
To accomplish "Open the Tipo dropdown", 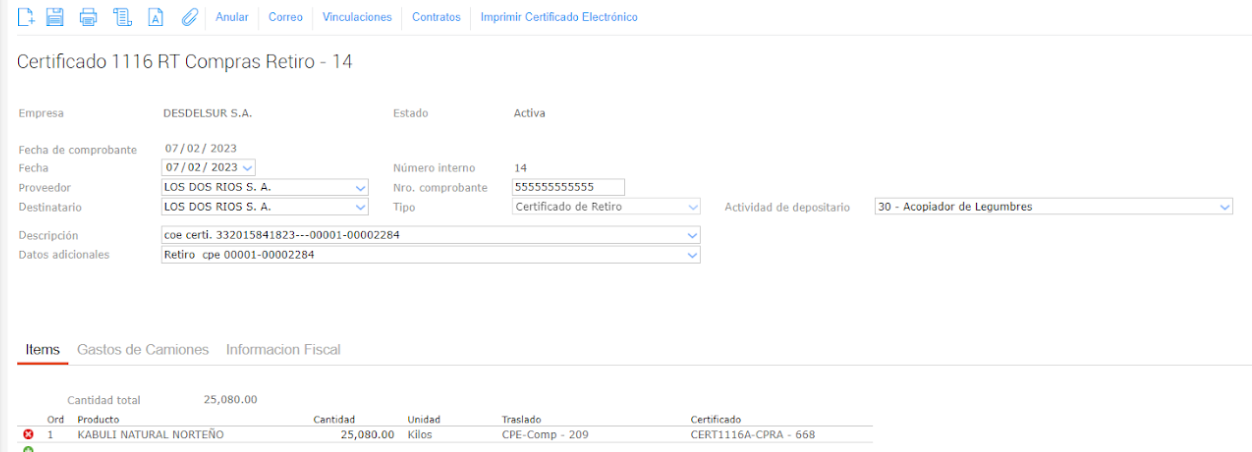I will [693, 207].
